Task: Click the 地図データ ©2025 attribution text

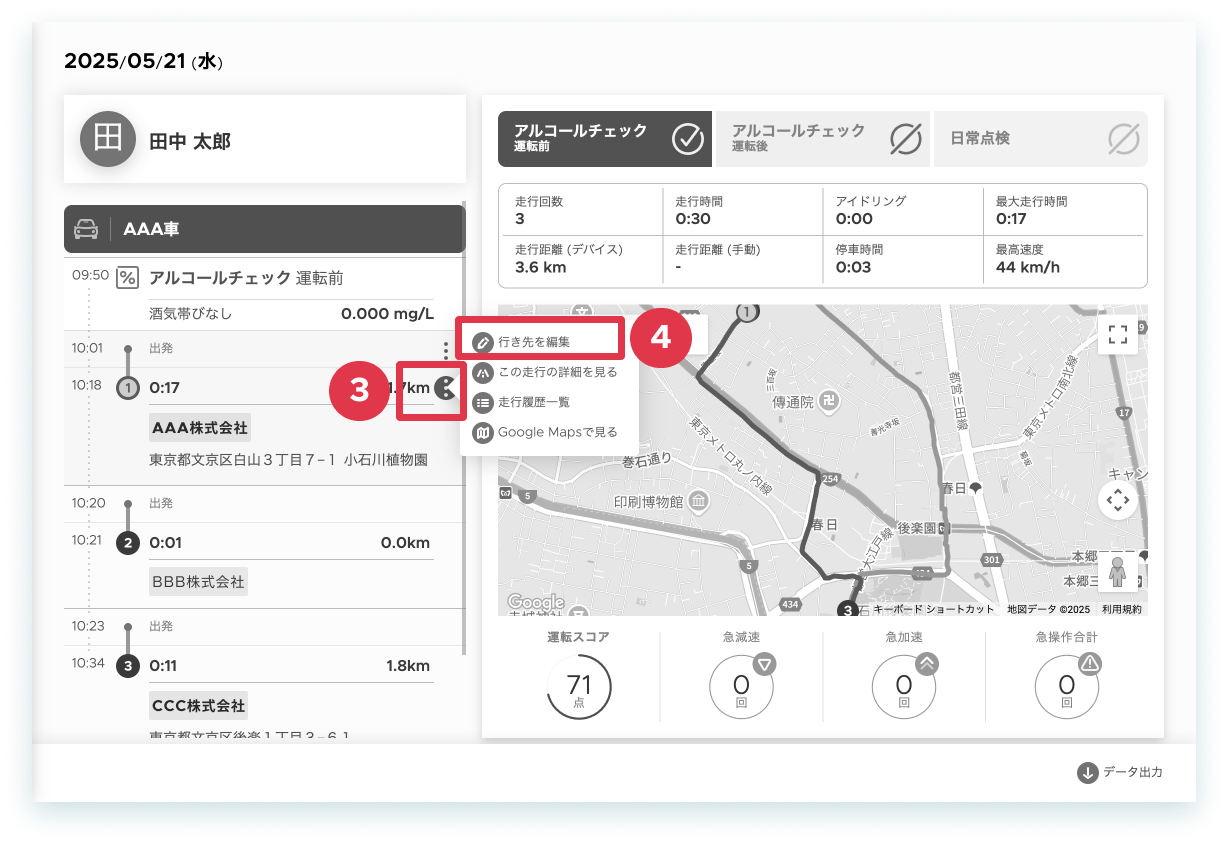Action: [x=1048, y=609]
